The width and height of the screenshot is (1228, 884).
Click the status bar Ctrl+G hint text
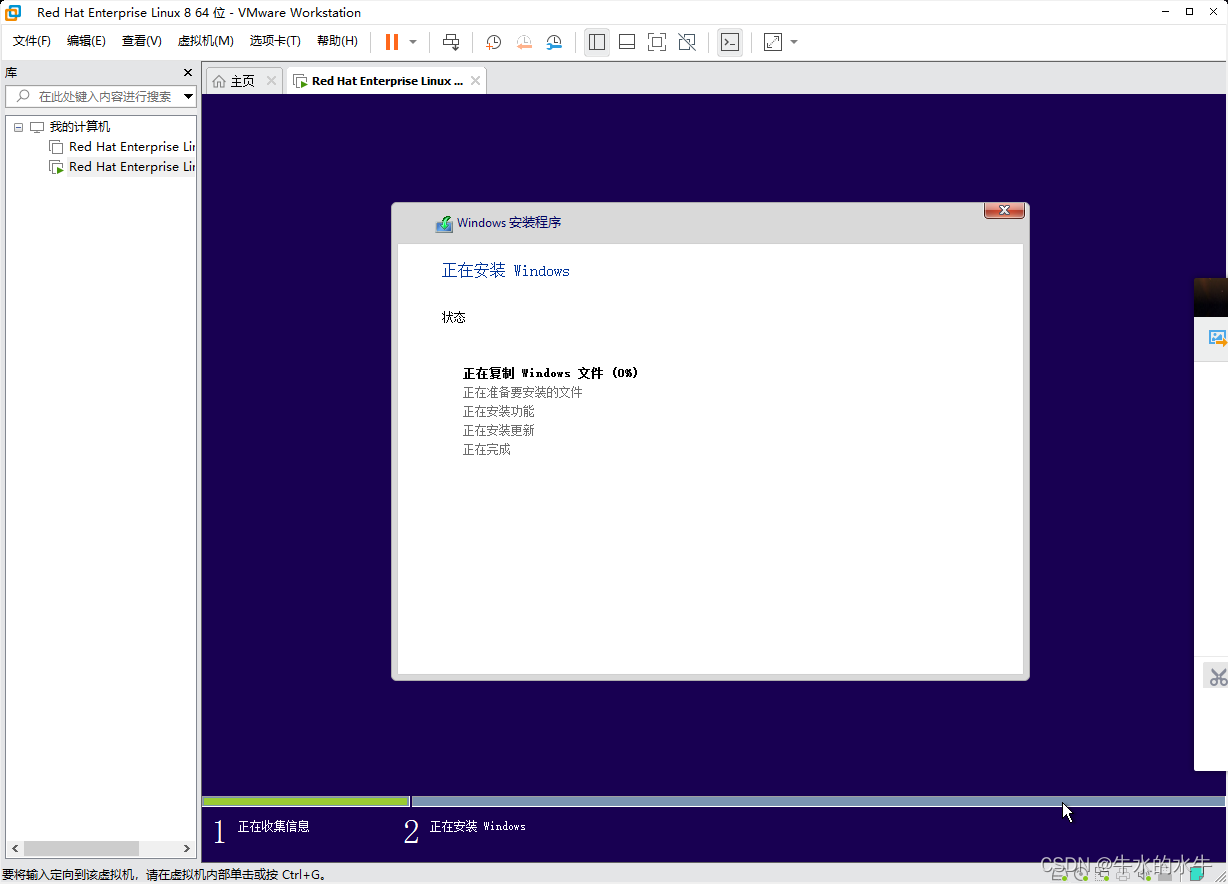(x=164, y=875)
